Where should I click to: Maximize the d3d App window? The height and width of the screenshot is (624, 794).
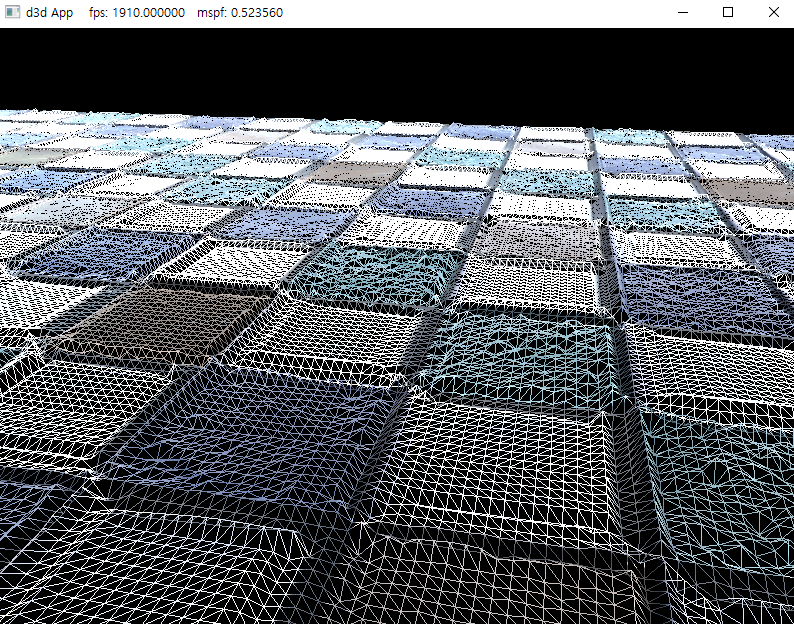tap(728, 12)
